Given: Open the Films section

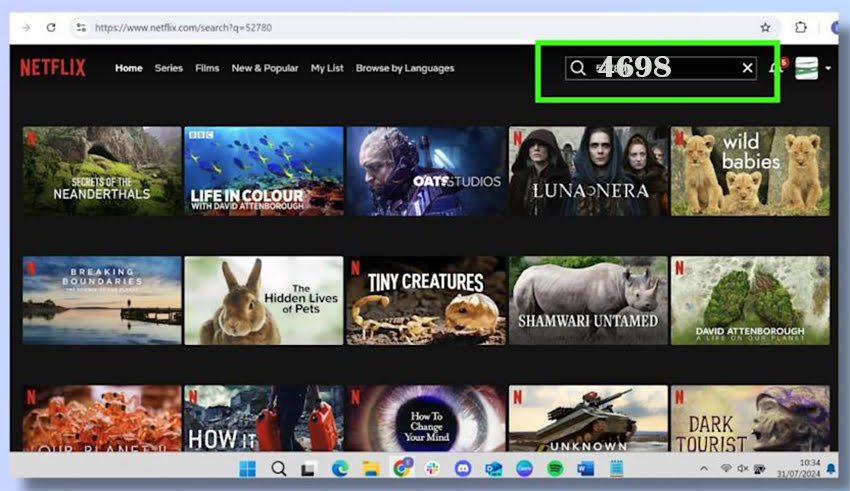Looking at the screenshot, I should pyautogui.click(x=207, y=68).
